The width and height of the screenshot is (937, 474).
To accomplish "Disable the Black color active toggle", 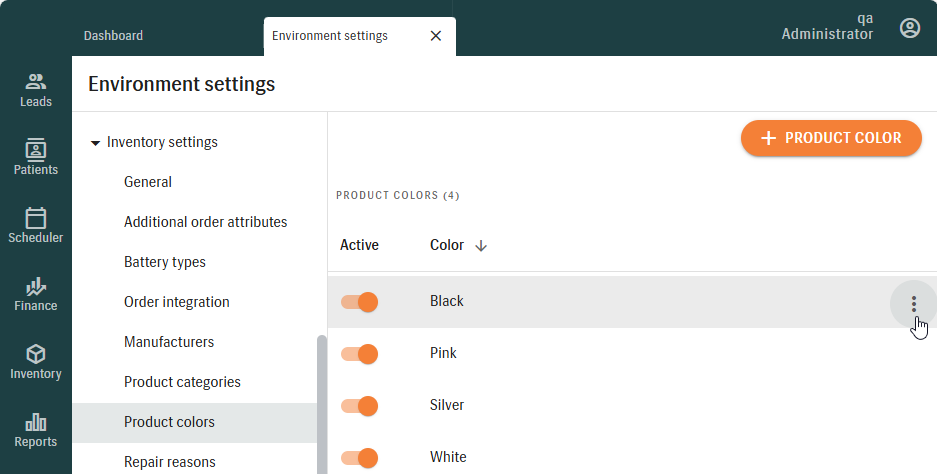I will pyautogui.click(x=359, y=302).
